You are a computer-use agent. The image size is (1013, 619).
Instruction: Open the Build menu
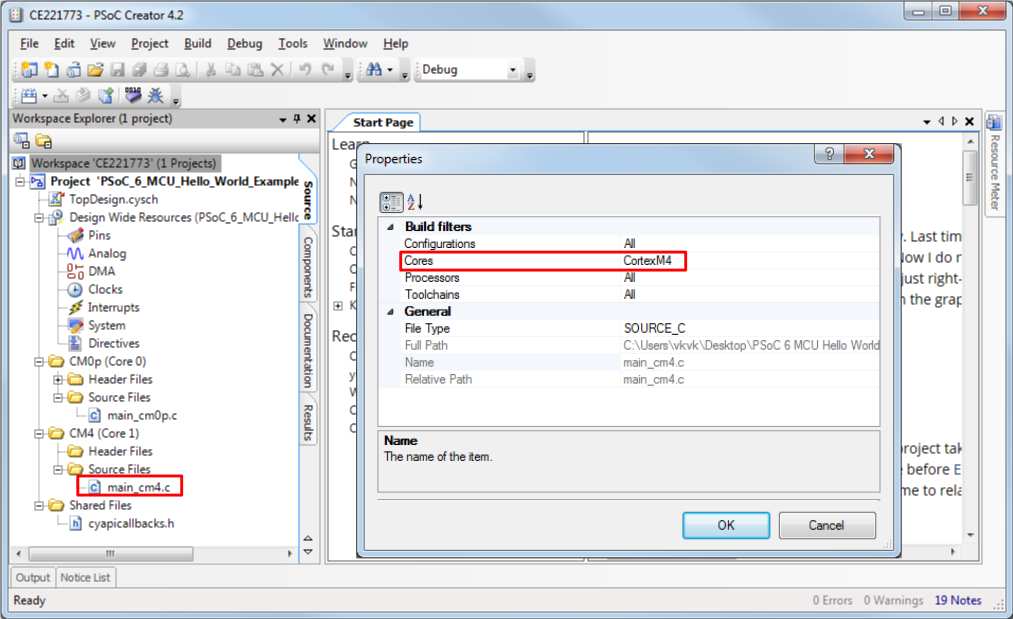(198, 43)
